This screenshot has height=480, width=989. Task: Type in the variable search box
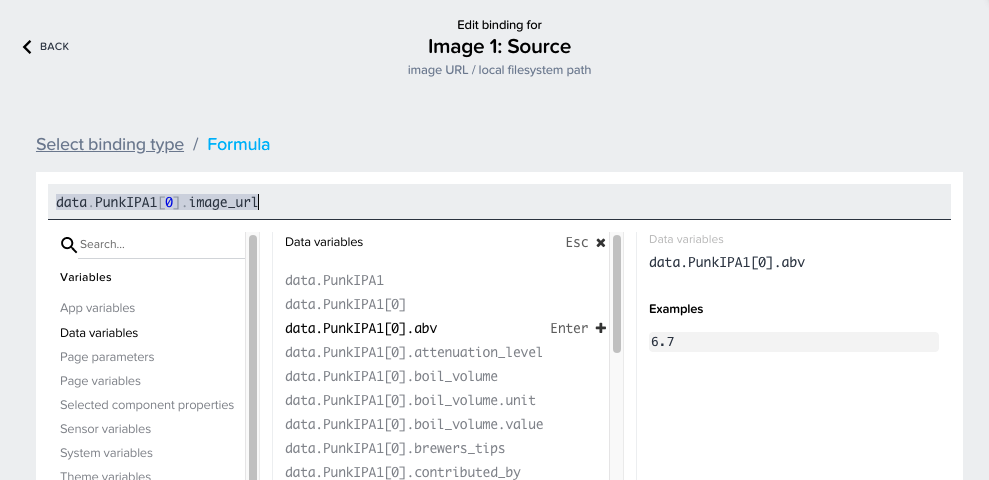(160, 244)
